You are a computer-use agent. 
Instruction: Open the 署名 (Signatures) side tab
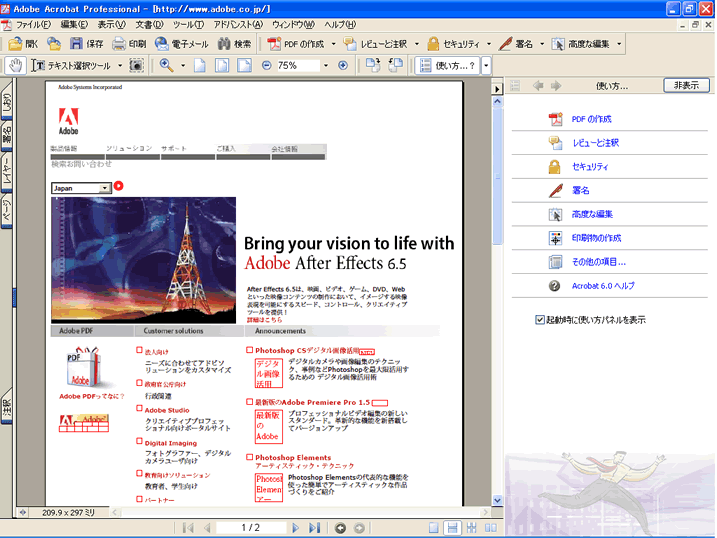coord(6,136)
